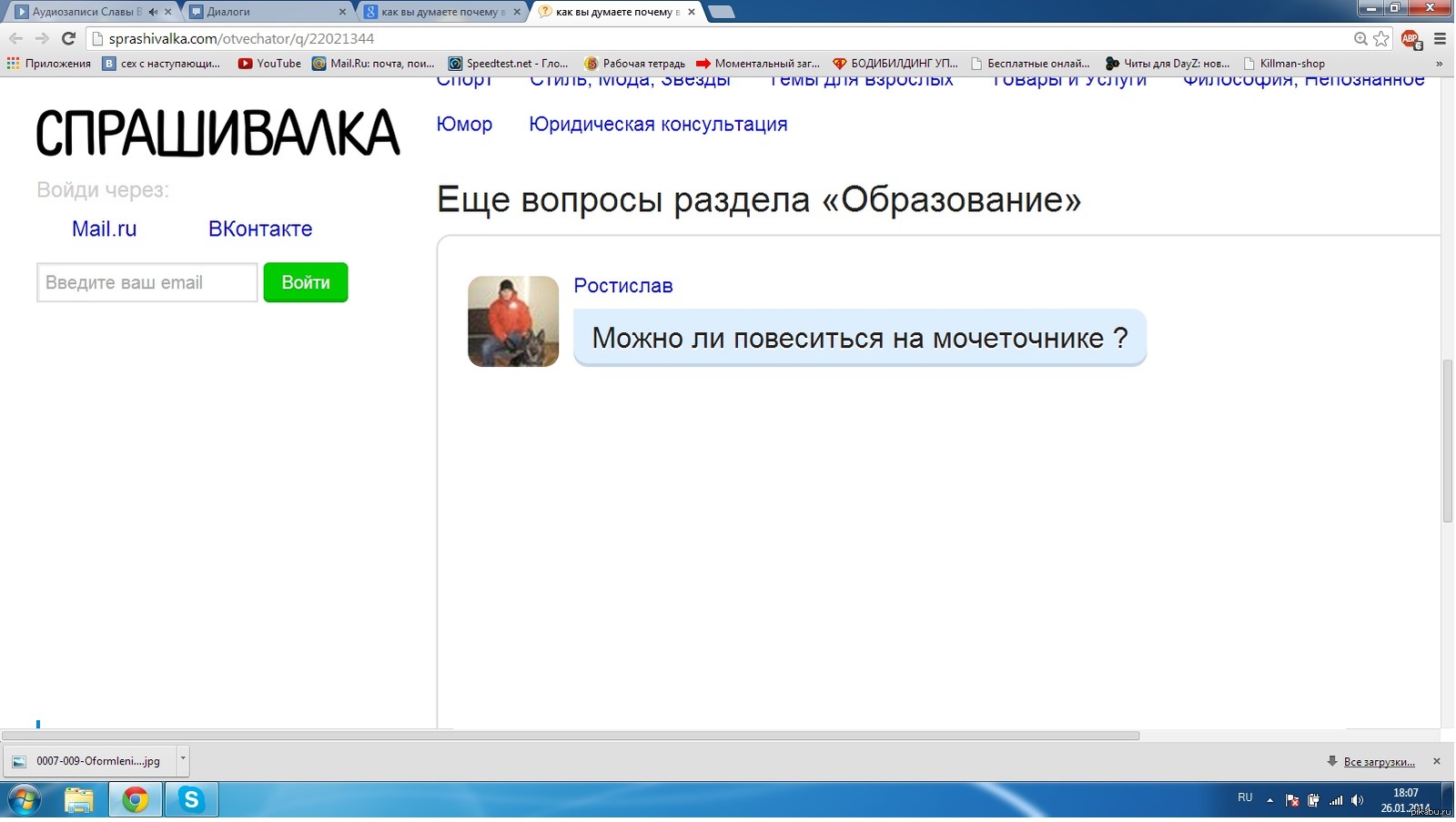The image size is (1456, 822).
Task: Open the downloaded 0007-009-Oformleni jpg file
Action: click(x=90, y=761)
